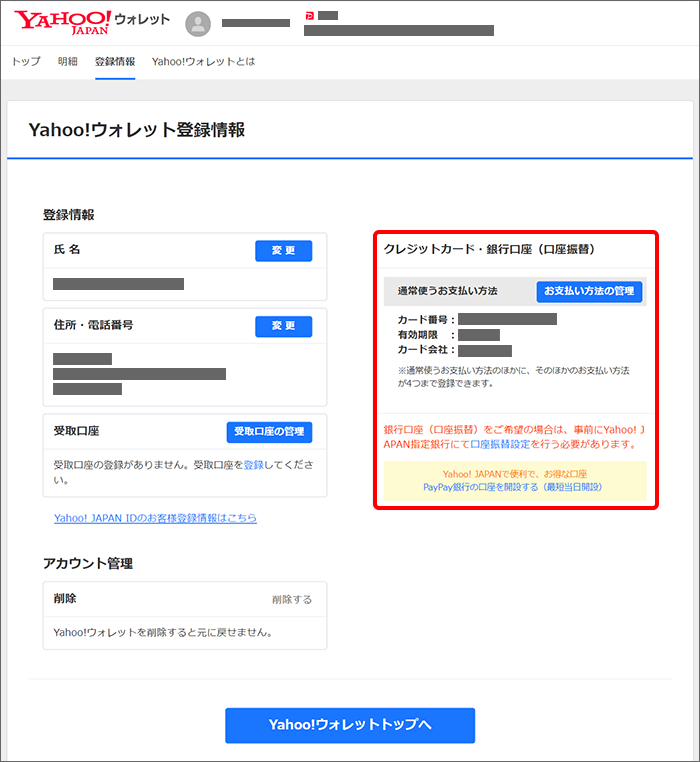Click the 登録情報 section heading
Image resolution: width=700 pixels, height=762 pixels.
click(69, 215)
